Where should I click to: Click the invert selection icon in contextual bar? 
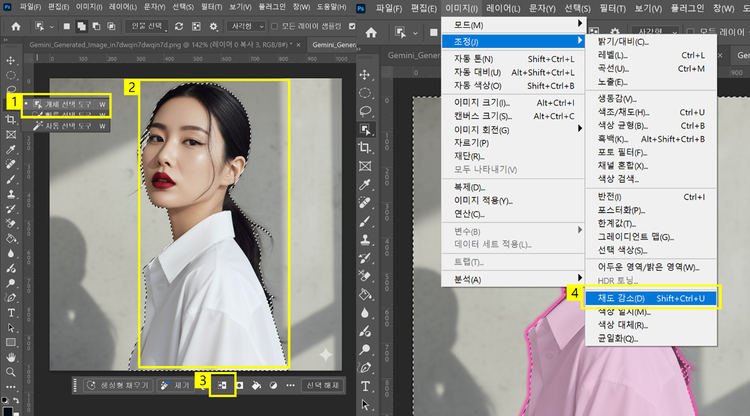[x=224, y=385]
